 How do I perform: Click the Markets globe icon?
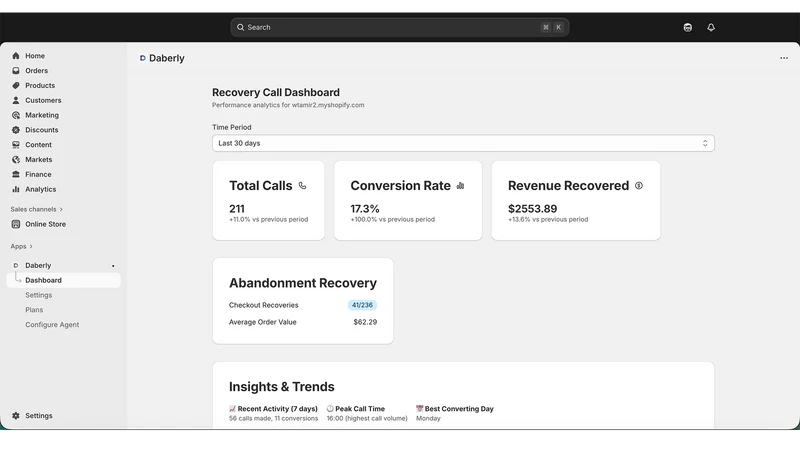click(x=16, y=159)
